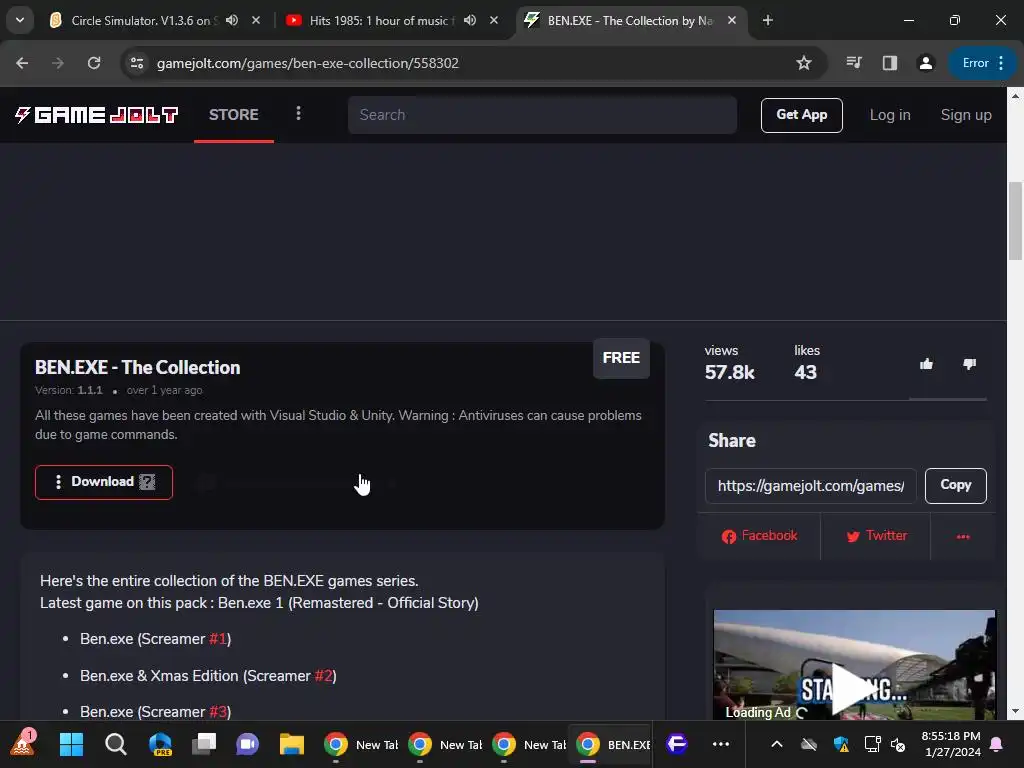Go back in browser history
This screenshot has width=1024, height=768.
[x=22, y=63]
